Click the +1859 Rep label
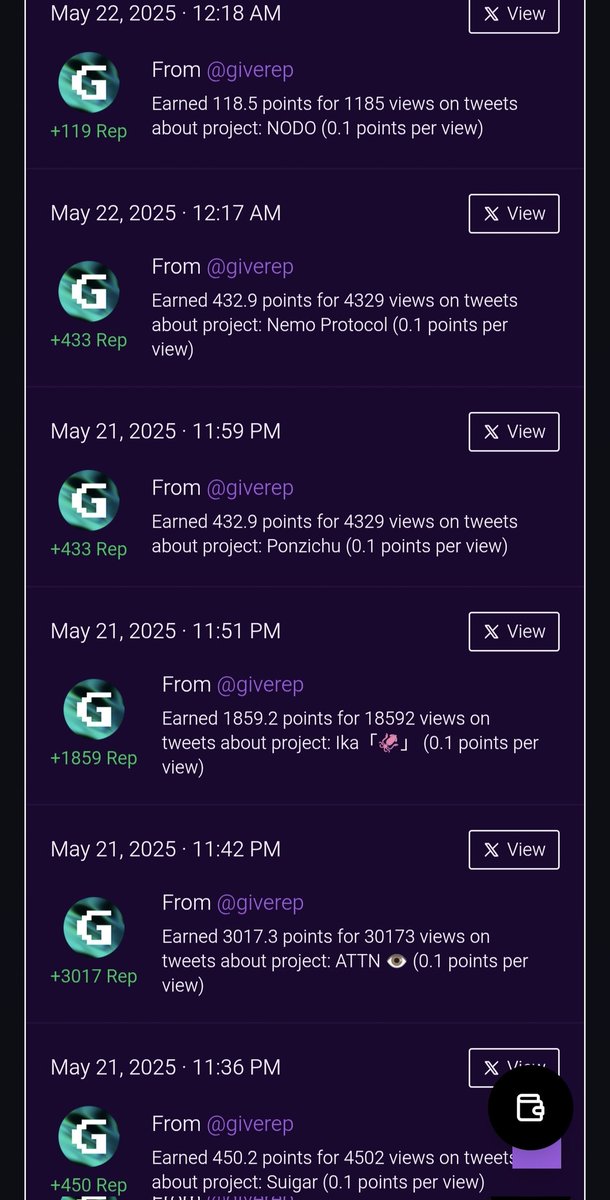This screenshot has width=610, height=1200. (x=94, y=758)
